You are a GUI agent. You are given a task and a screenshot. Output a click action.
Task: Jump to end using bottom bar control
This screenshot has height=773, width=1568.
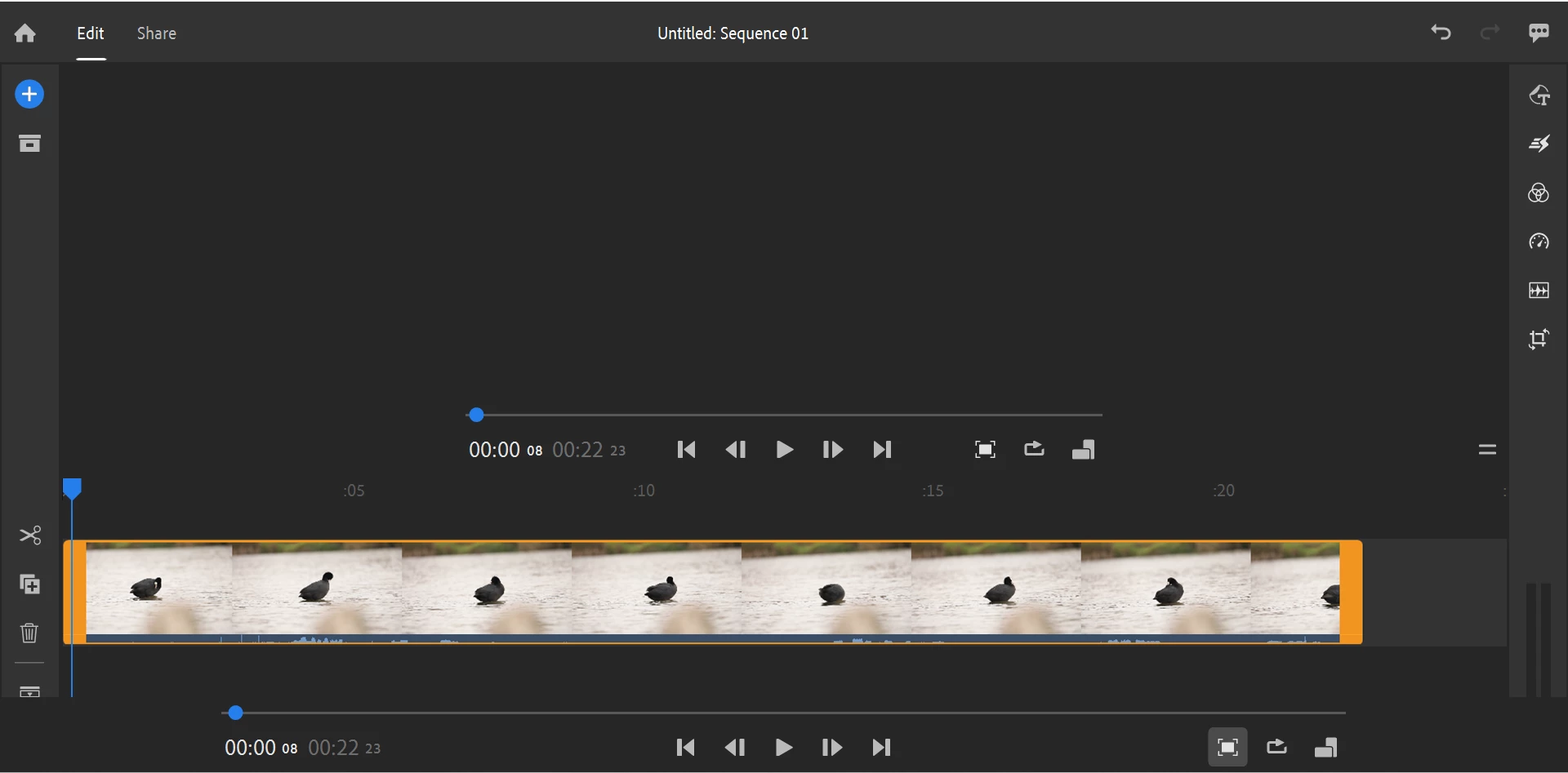881,748
